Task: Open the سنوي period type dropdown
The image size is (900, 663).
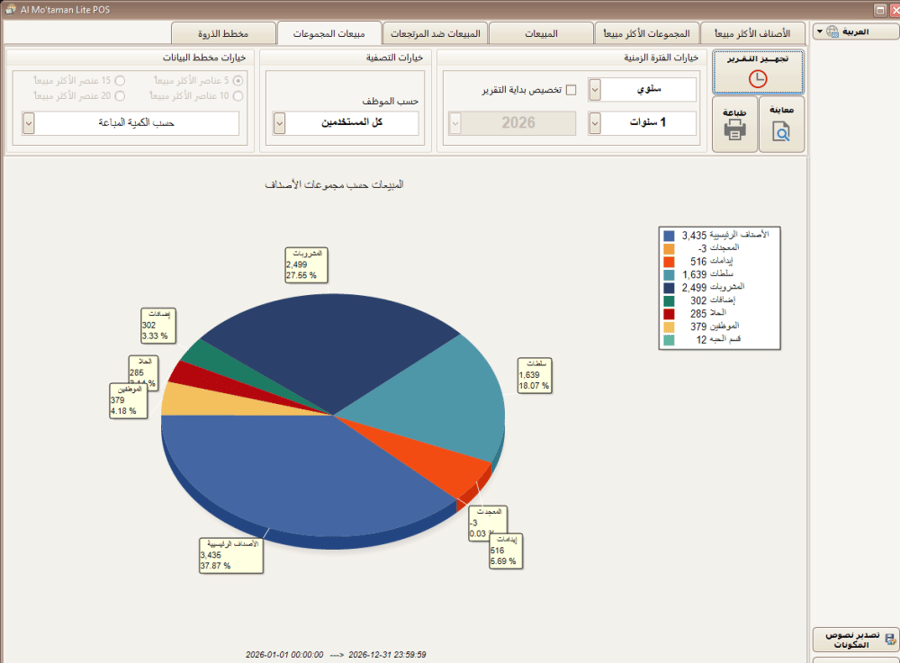Action: pos(595,90)
